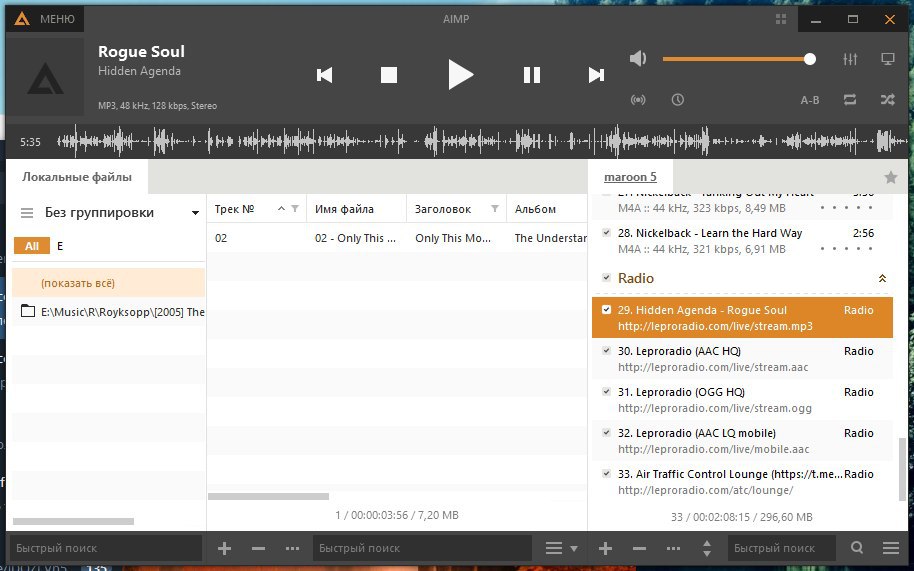Toggle the Radio group checkbox
This screenshot has height=571, width=914.
click(606, 278)
